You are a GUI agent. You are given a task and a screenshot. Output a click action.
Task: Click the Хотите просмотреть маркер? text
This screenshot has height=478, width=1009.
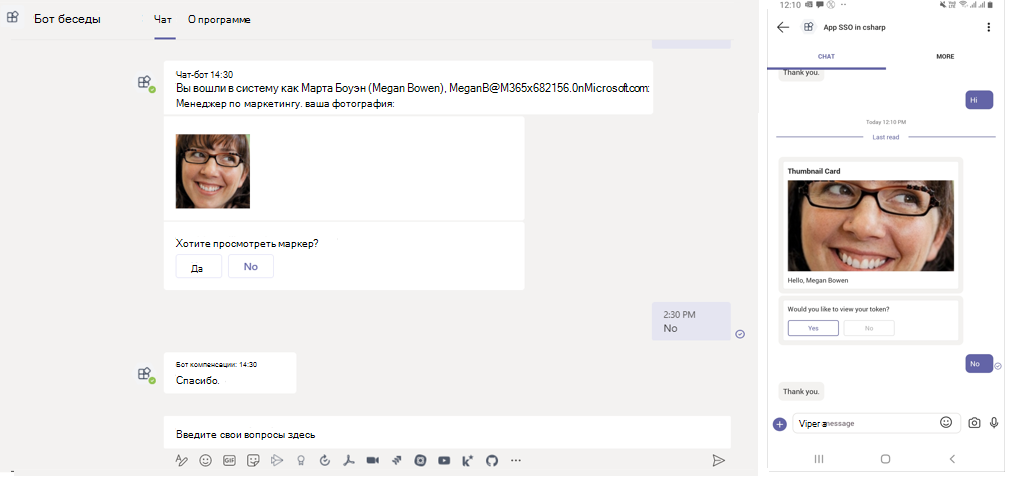point(248,244)
